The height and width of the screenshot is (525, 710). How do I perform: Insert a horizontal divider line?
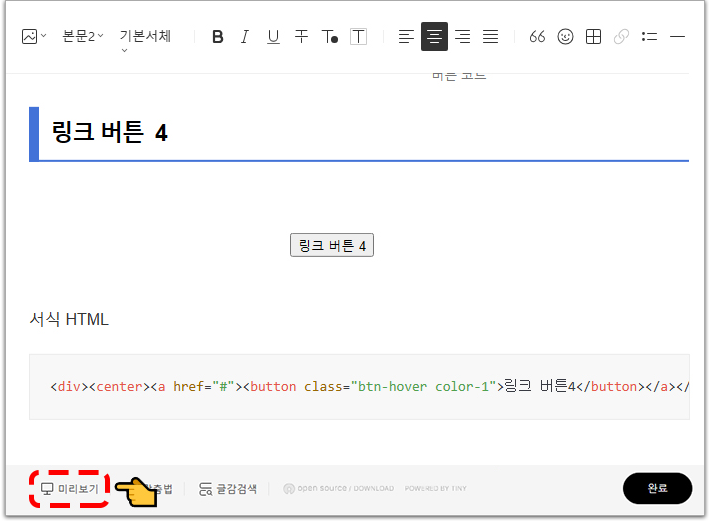[677, 37]
